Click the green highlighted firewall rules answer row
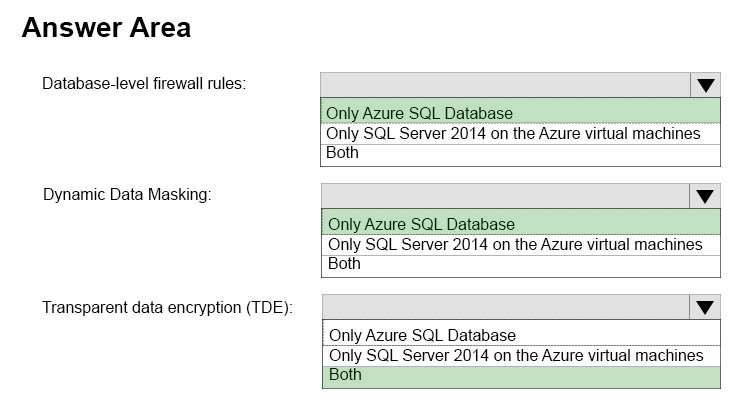The height and width of the screenshot is (408, 751). [x=520, y=111]
